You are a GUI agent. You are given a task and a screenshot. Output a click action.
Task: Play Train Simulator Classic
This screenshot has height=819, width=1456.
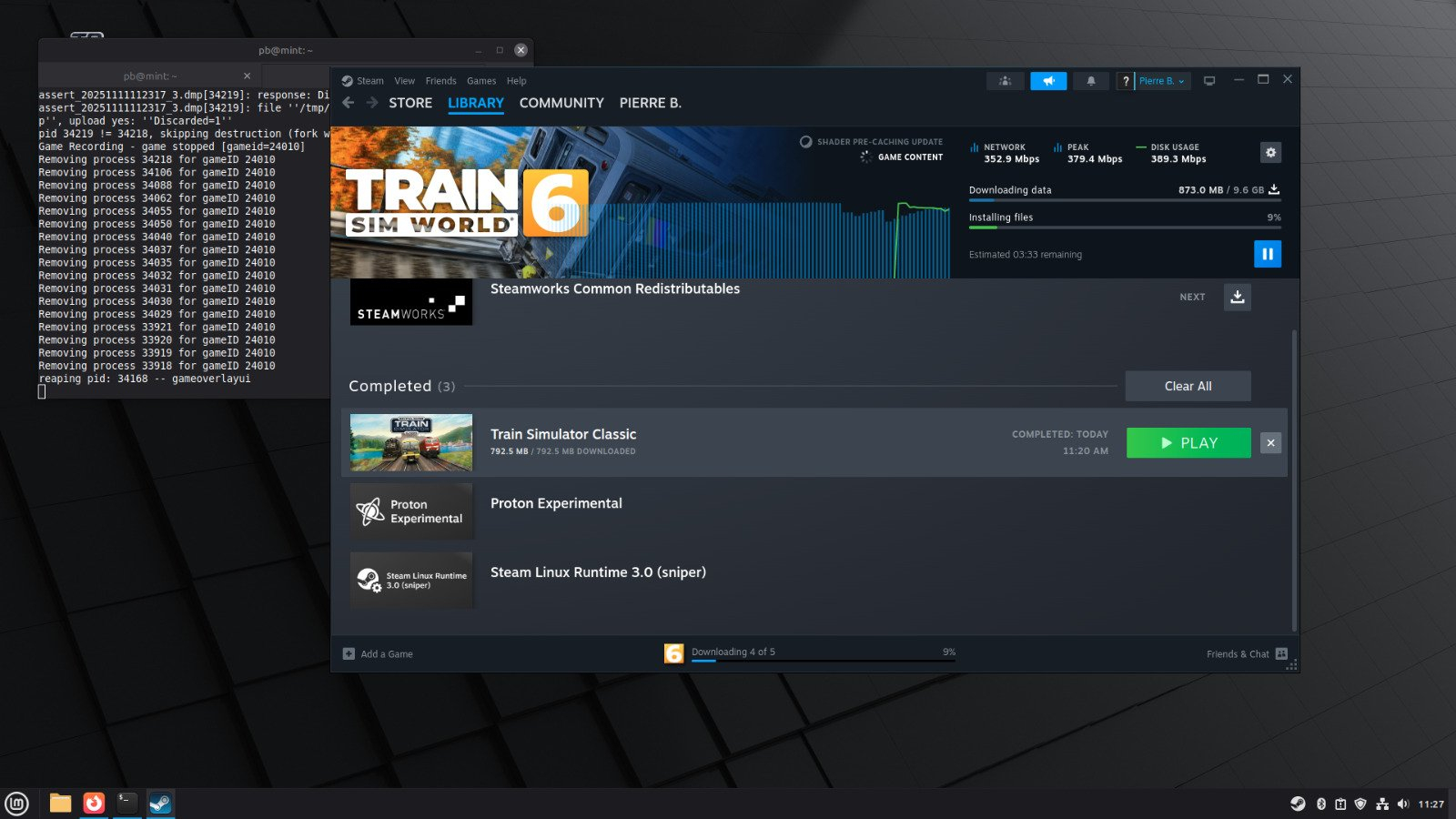tap(1188, 443)
